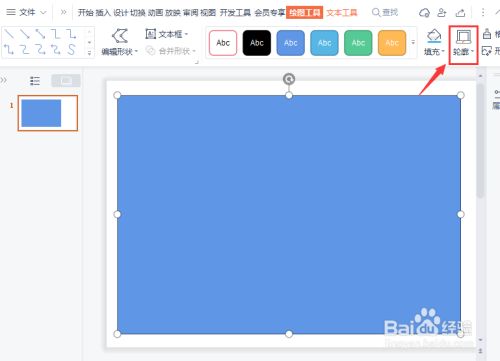
Task: Collapse the ribbon with the top-right chevron
Action: (497, 13)
